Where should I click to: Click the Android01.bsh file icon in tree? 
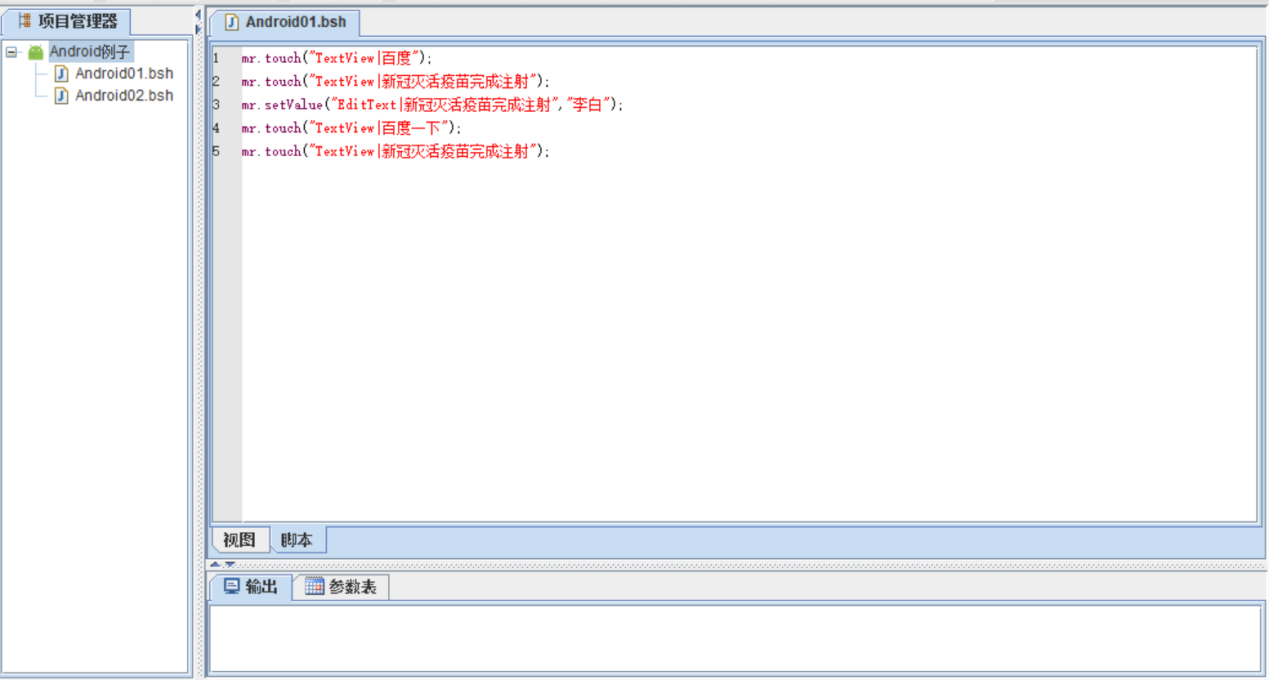point(61,73)
